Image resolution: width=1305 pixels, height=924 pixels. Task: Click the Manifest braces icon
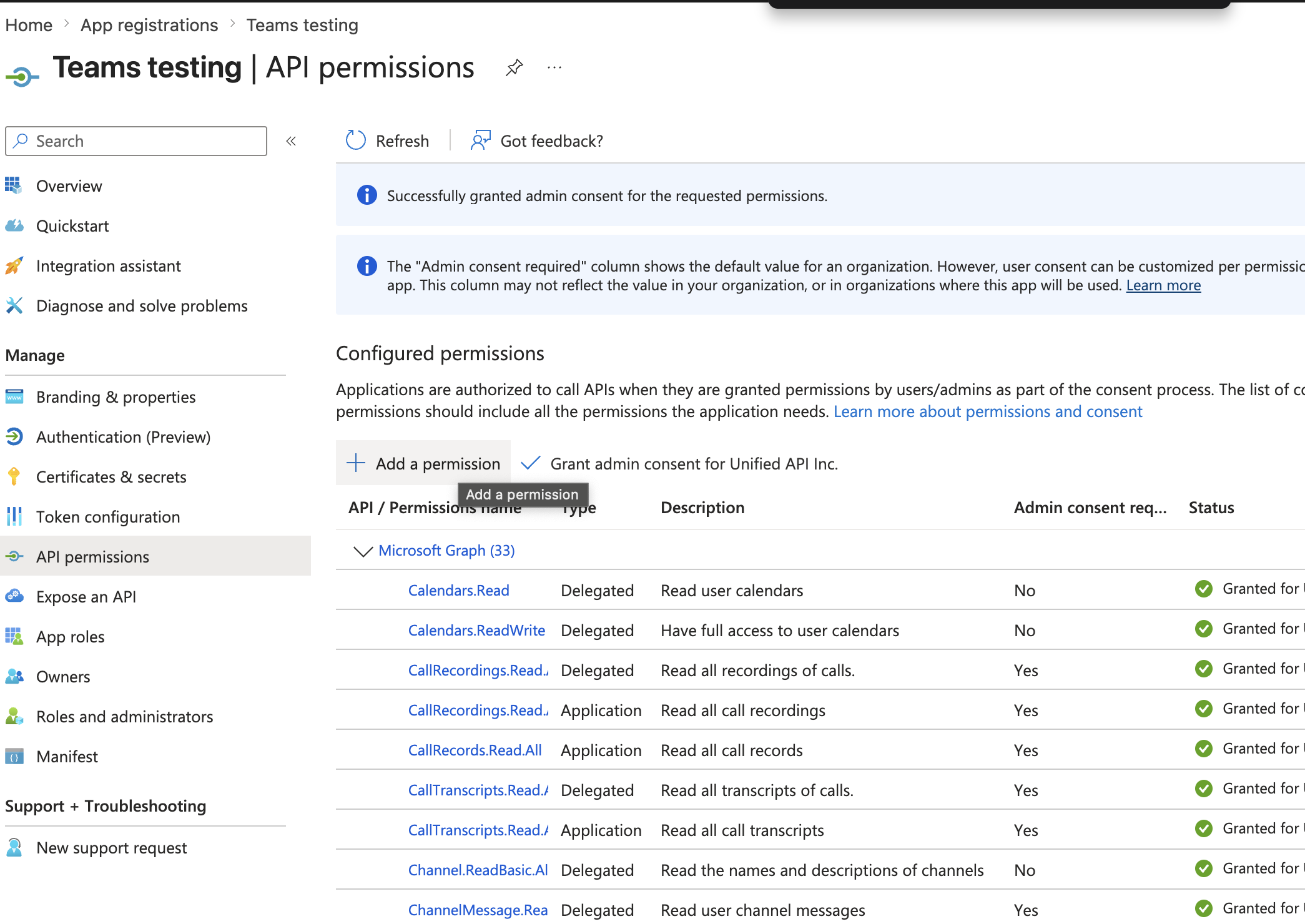(x=14, y=756)
